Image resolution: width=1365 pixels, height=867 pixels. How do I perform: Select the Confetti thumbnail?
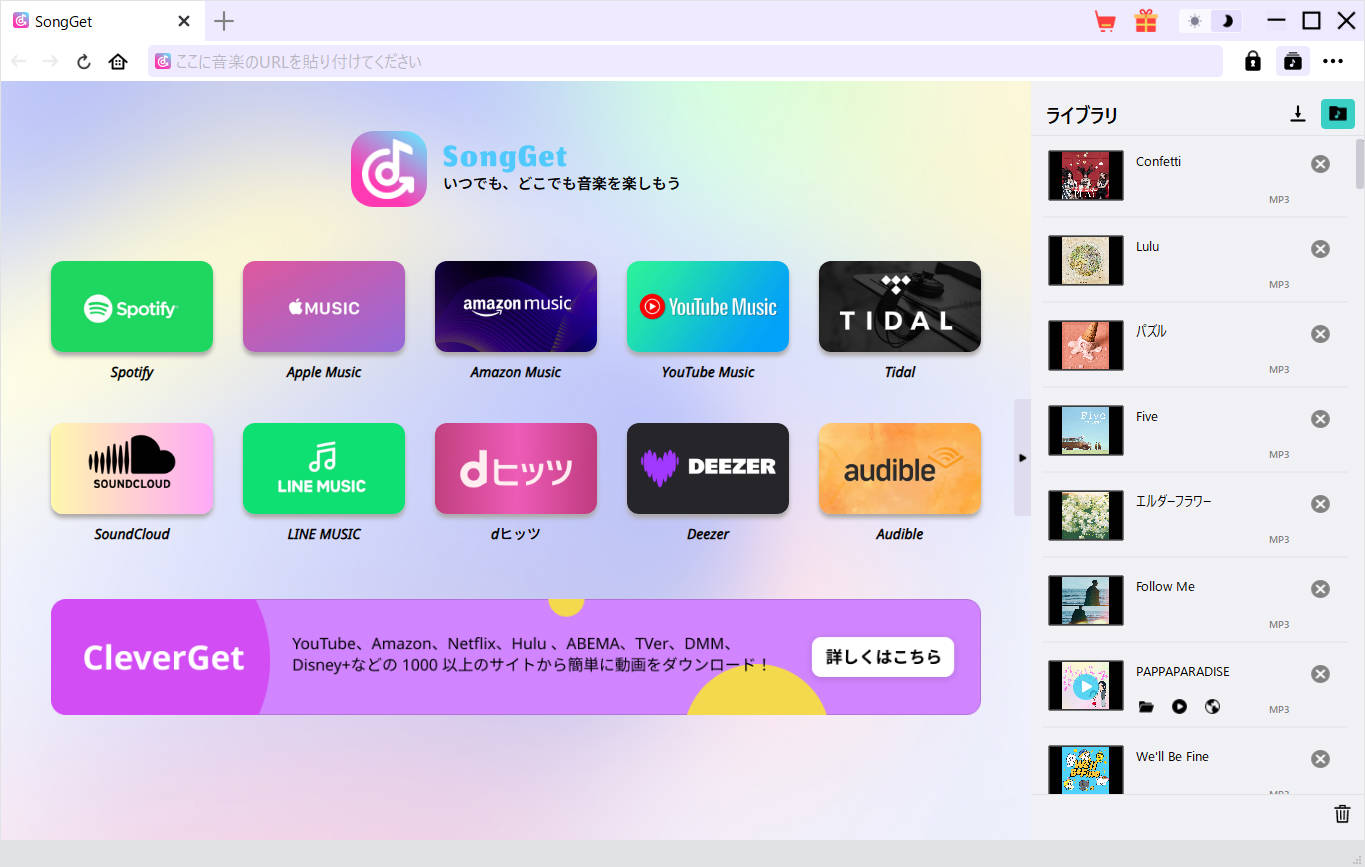[1085, 175]
